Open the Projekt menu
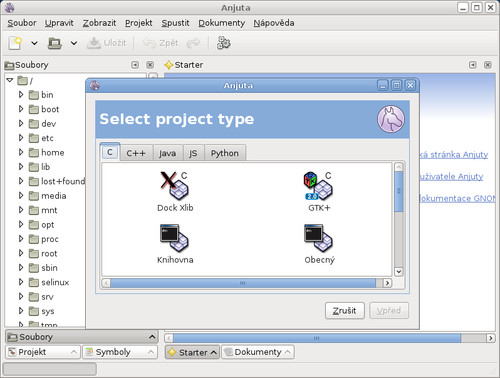Viewport: 500px width, 378px height. [x=139, y=23]
